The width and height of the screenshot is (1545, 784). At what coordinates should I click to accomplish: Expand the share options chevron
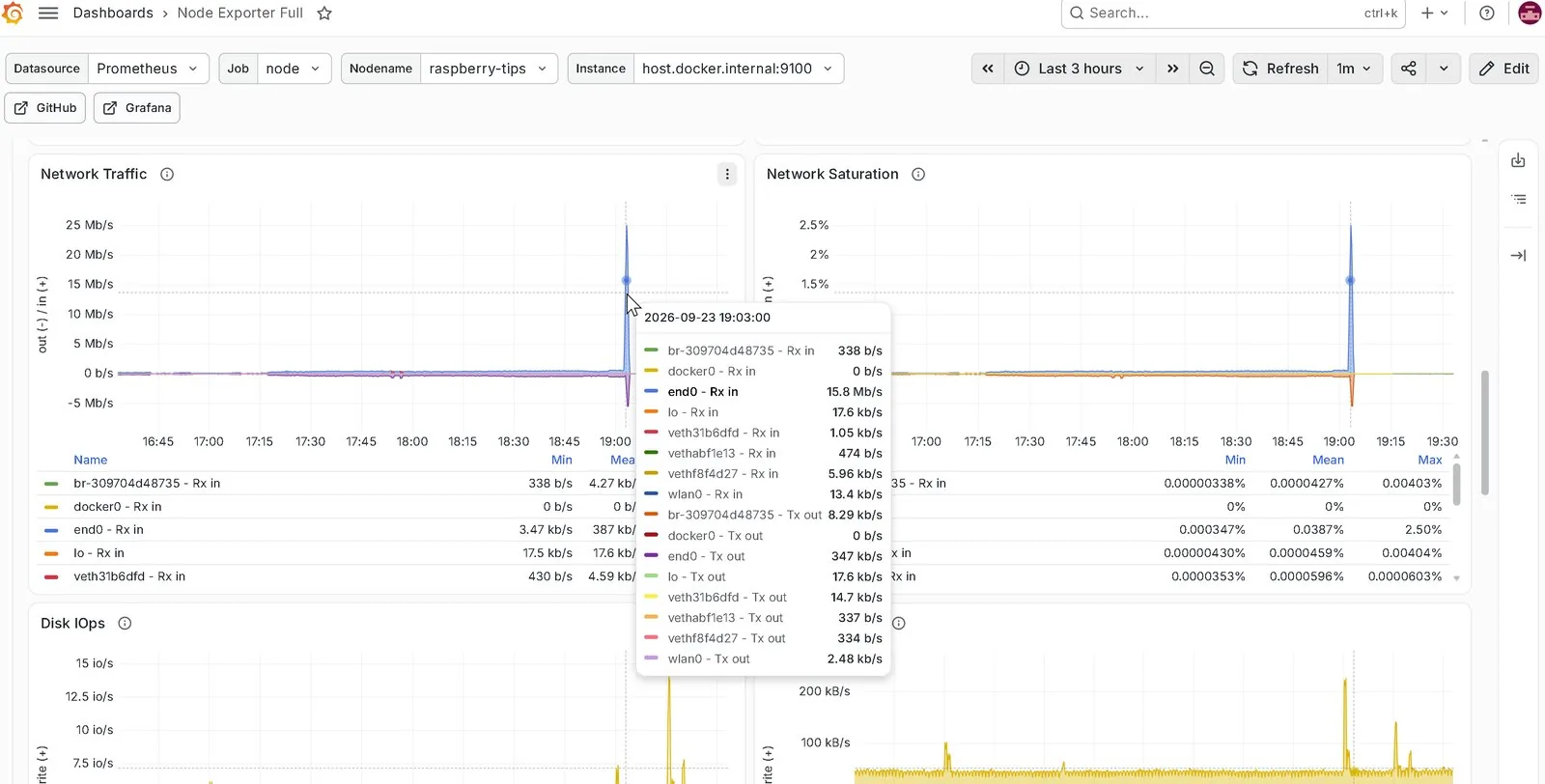coord(1444,69)
